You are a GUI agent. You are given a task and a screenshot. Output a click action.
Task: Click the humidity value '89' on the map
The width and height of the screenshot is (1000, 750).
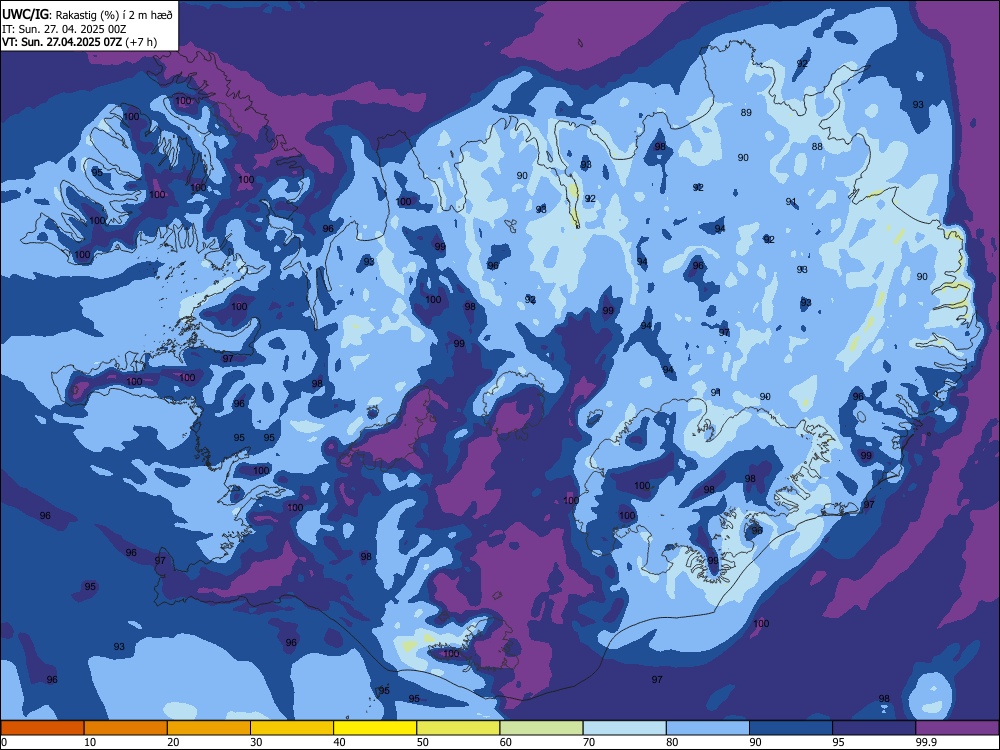tap(746, 113)
